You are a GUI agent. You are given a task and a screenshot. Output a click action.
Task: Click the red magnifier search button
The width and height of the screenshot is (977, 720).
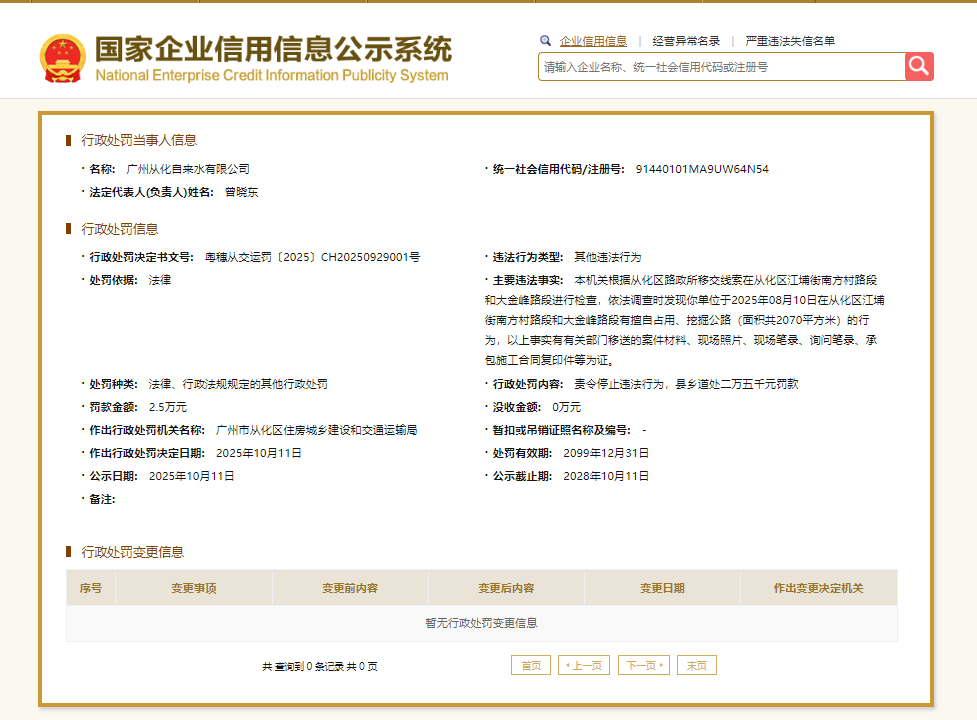[919, 67]
